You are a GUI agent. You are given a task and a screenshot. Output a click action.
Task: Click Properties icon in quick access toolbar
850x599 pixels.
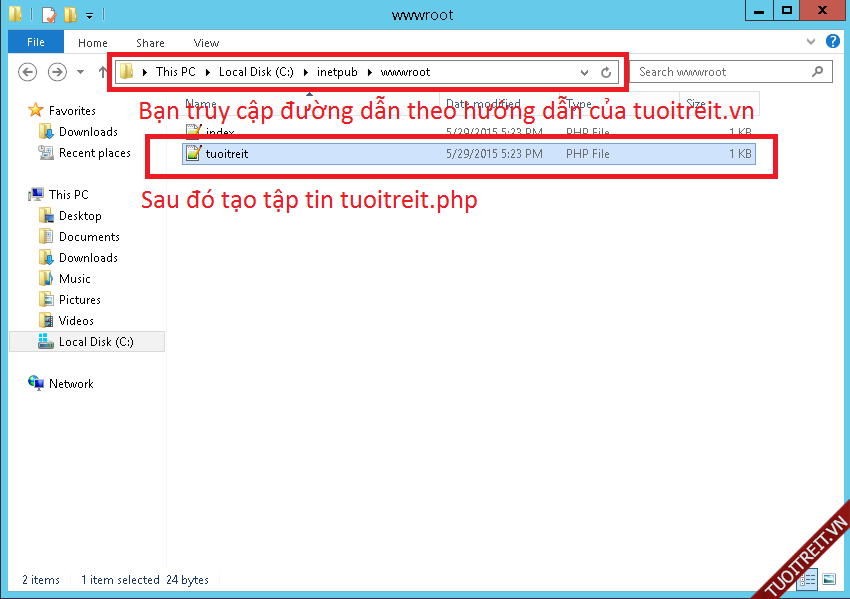point(48,15)
